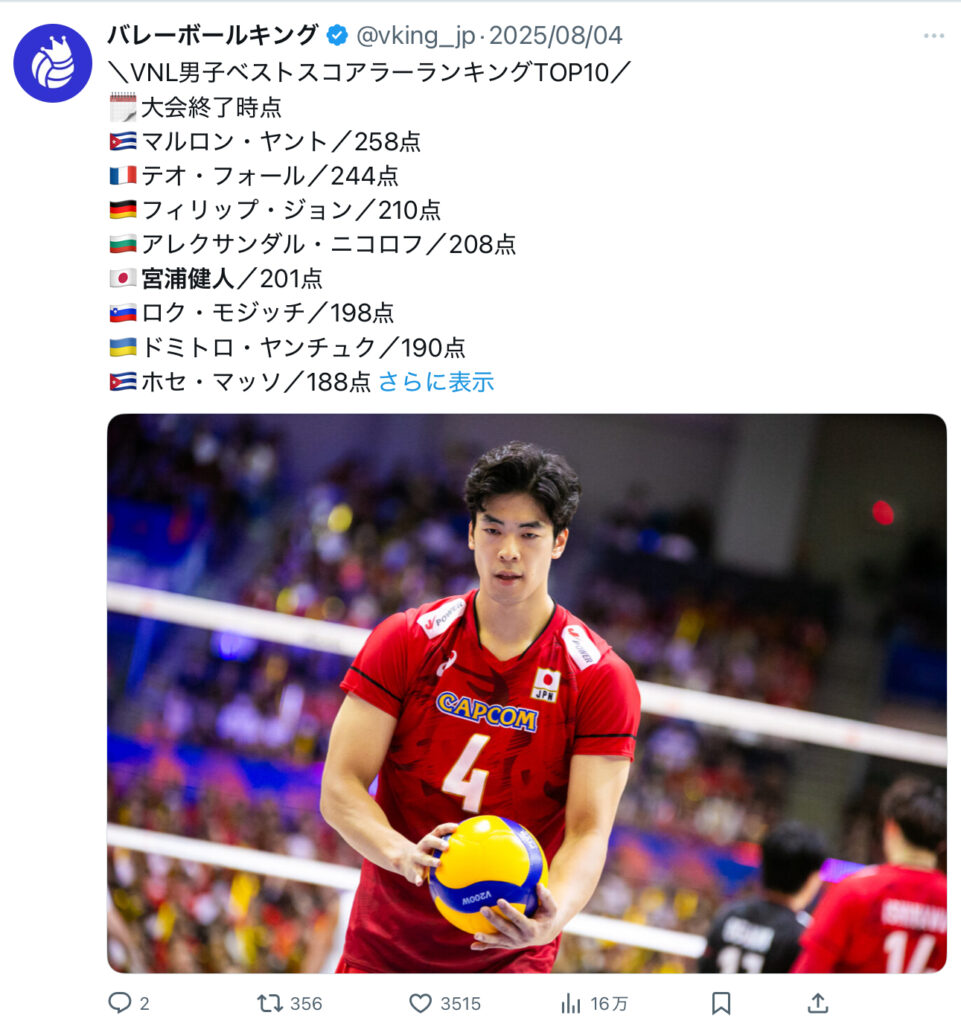The image size is (961, 1024).
Task: Open the share upload icon
Action: [818, 1002]
